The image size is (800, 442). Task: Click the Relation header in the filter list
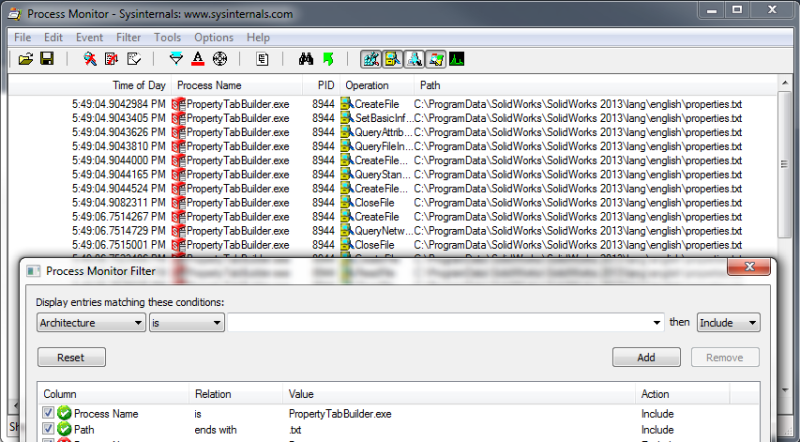coord(236,394)
